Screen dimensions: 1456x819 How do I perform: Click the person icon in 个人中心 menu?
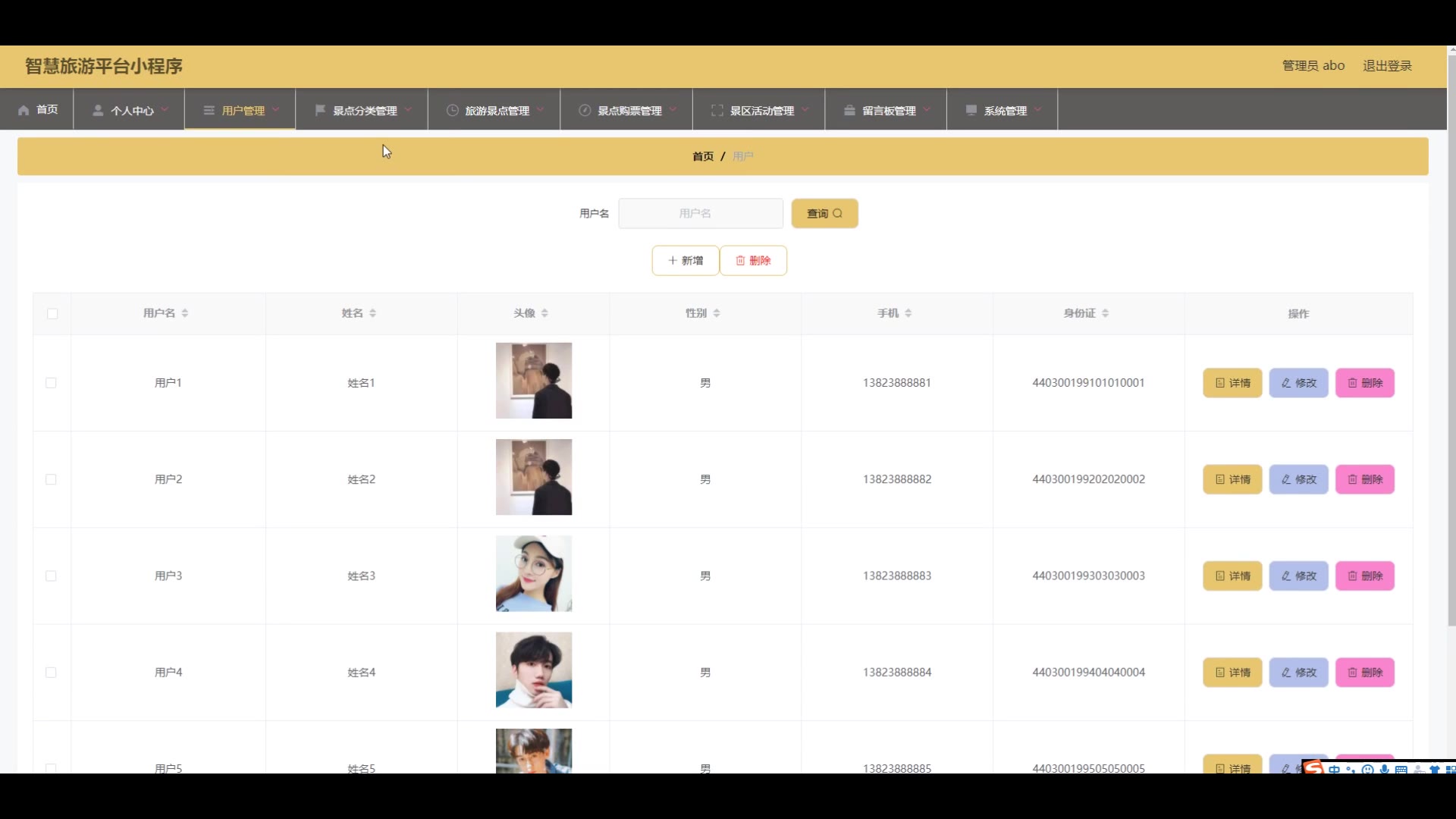(98, 111)
